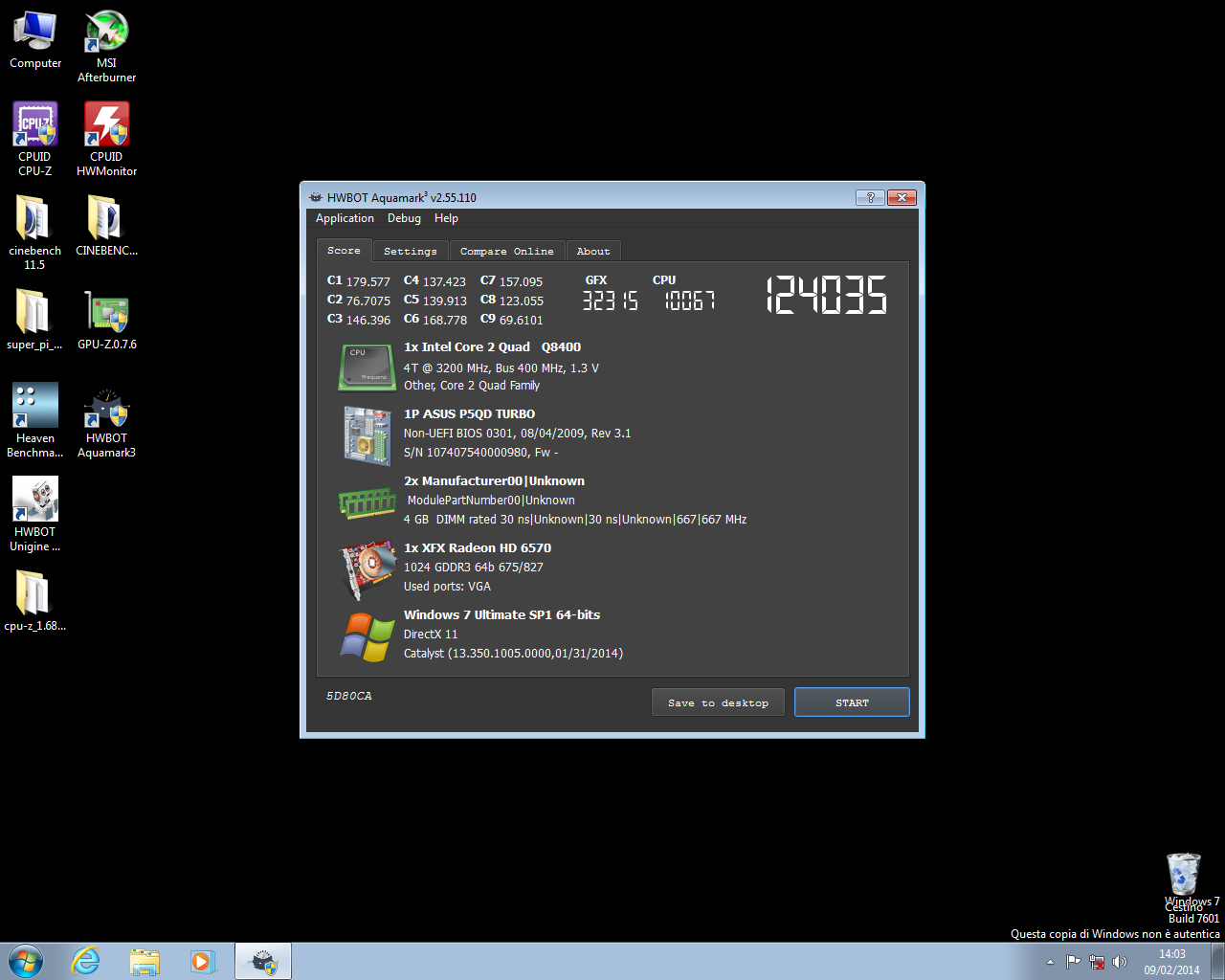The height and width of the screenshot is (980, 1225).
Task: Click the 1x XFX Radeon HD 6570 text
Action: click(x=478, y=548)
